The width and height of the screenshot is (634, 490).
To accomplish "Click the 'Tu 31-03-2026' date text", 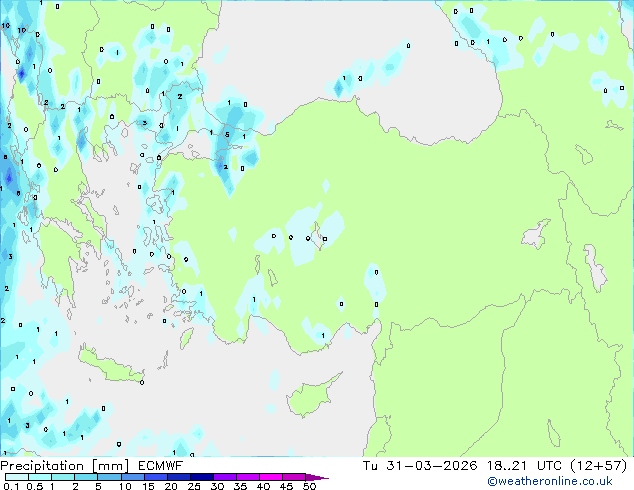I will tap(420, 466).
